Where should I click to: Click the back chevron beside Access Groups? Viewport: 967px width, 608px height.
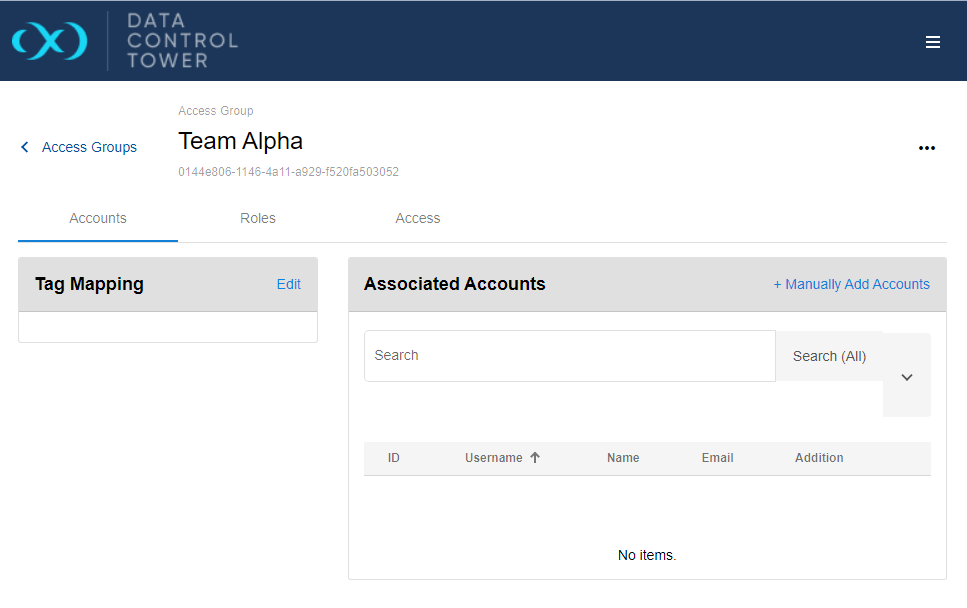coord(25,147)
